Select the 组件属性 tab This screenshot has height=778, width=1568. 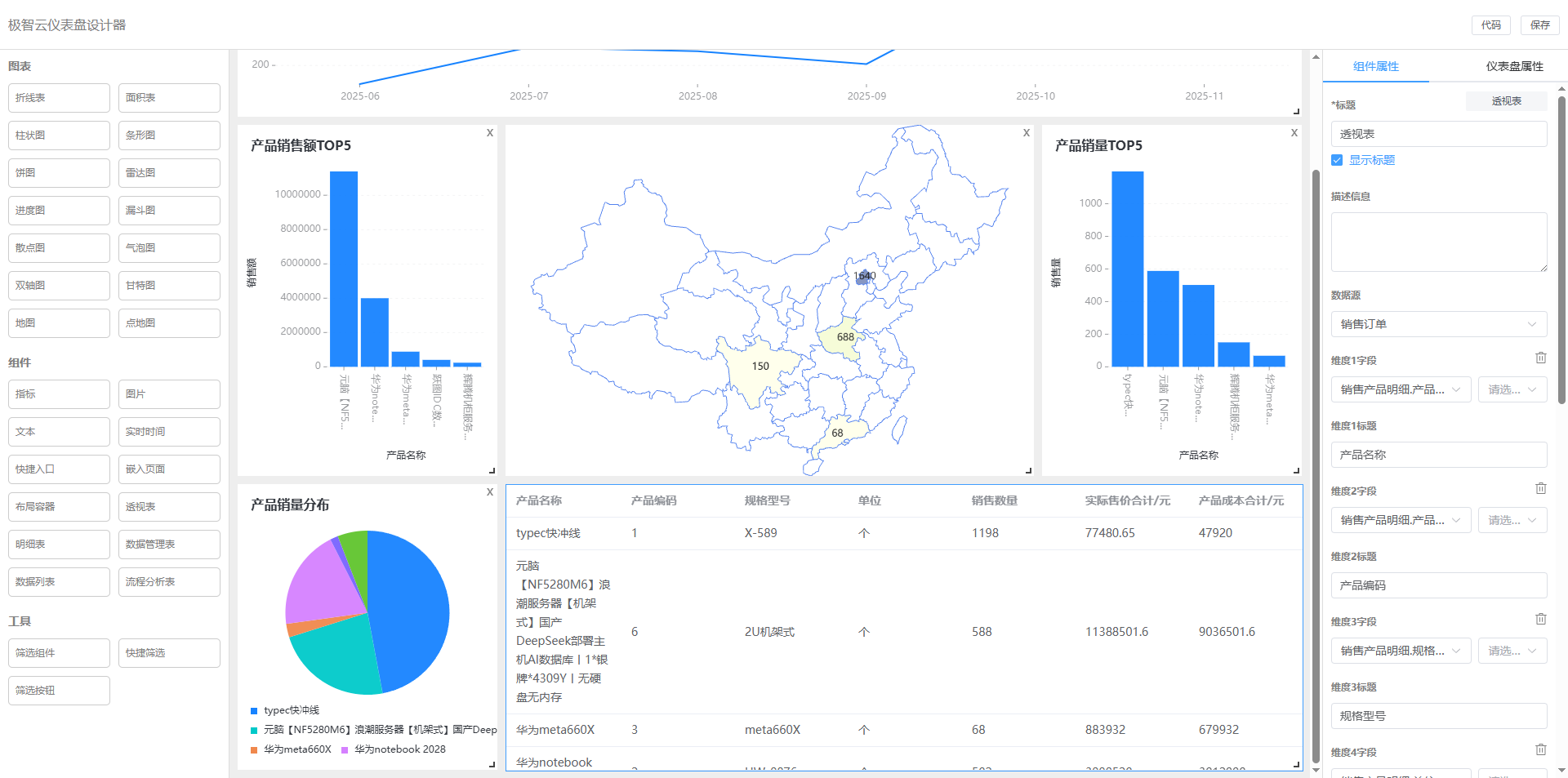(1375, 66)
